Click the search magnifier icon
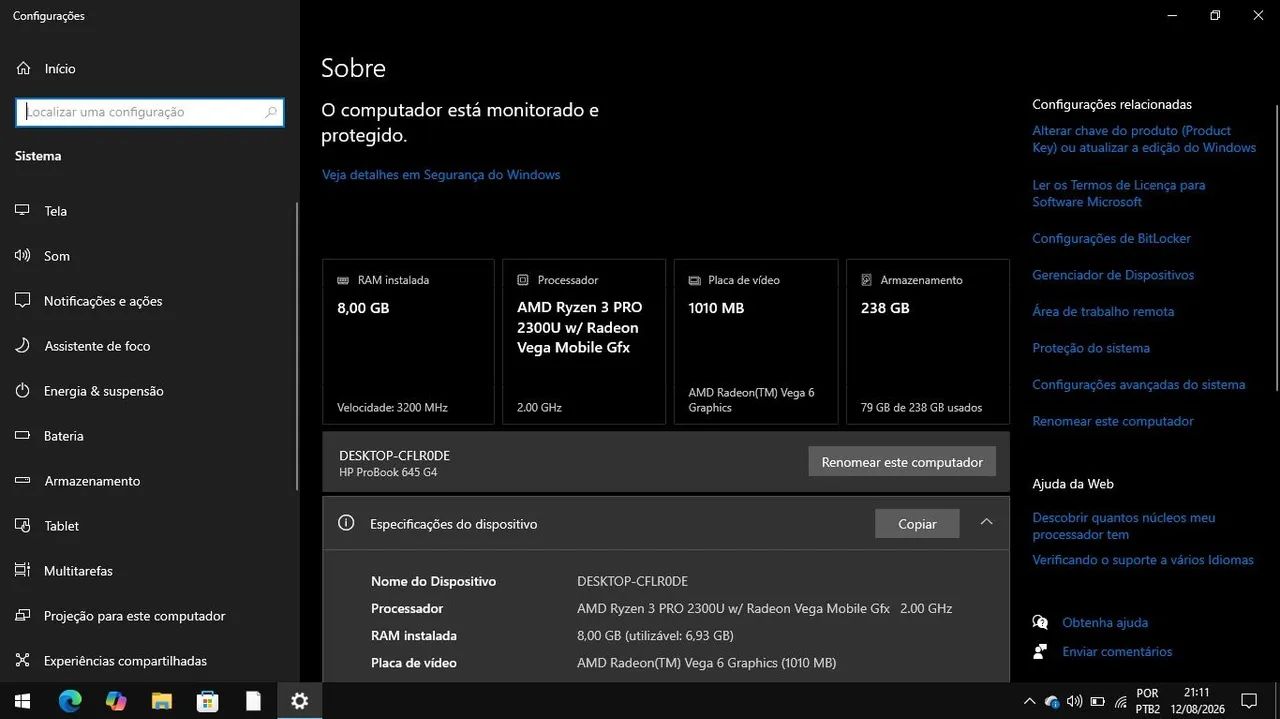This screenshot has height=719, width=1280. click(x=270, y=112)
